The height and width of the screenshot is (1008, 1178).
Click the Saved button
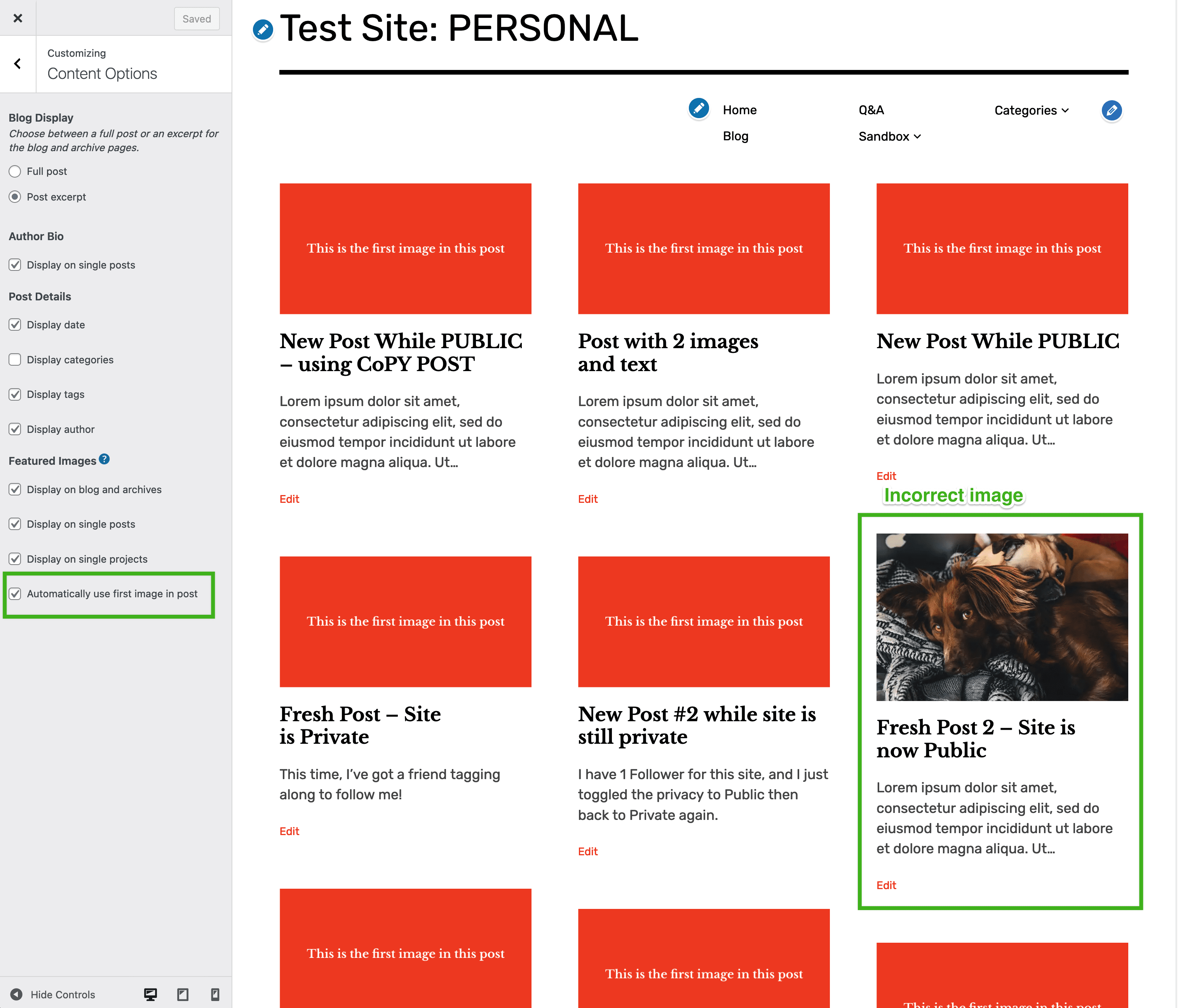point(197,19)
